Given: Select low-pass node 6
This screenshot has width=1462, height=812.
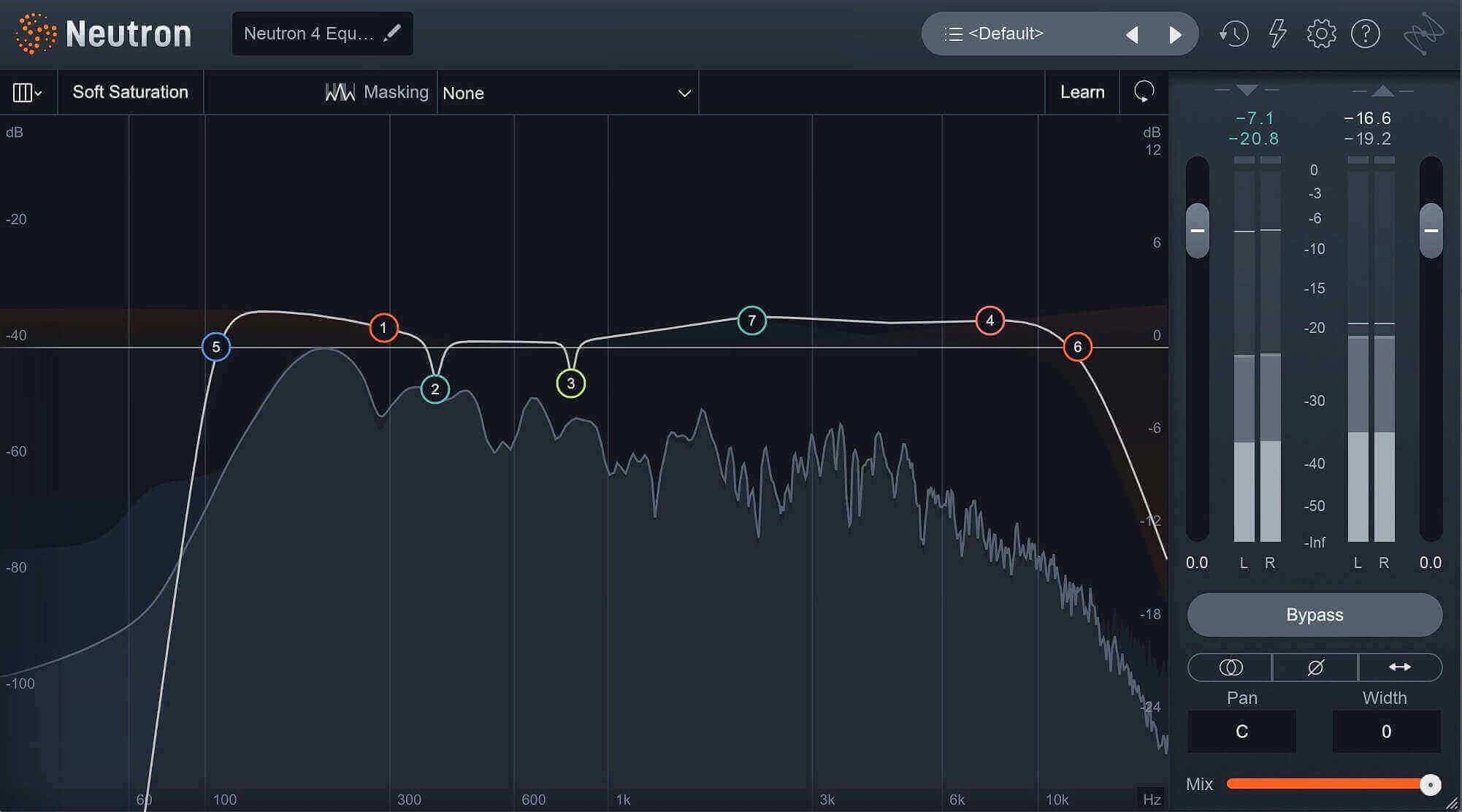Looking at the screenshot, I should (x=1077, y=347).
